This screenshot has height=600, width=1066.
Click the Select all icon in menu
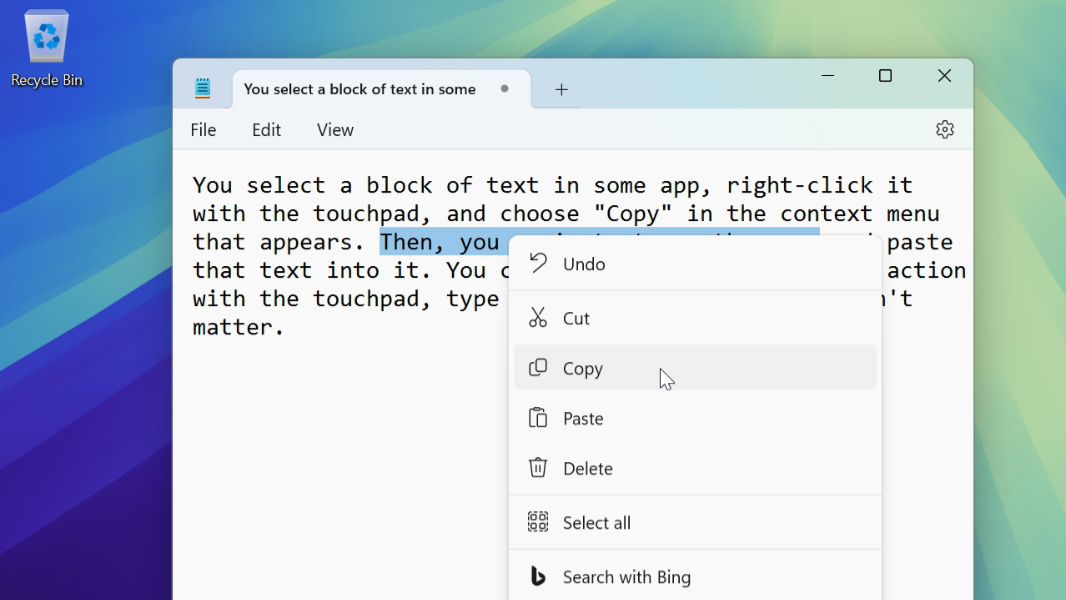click(538, 522)
